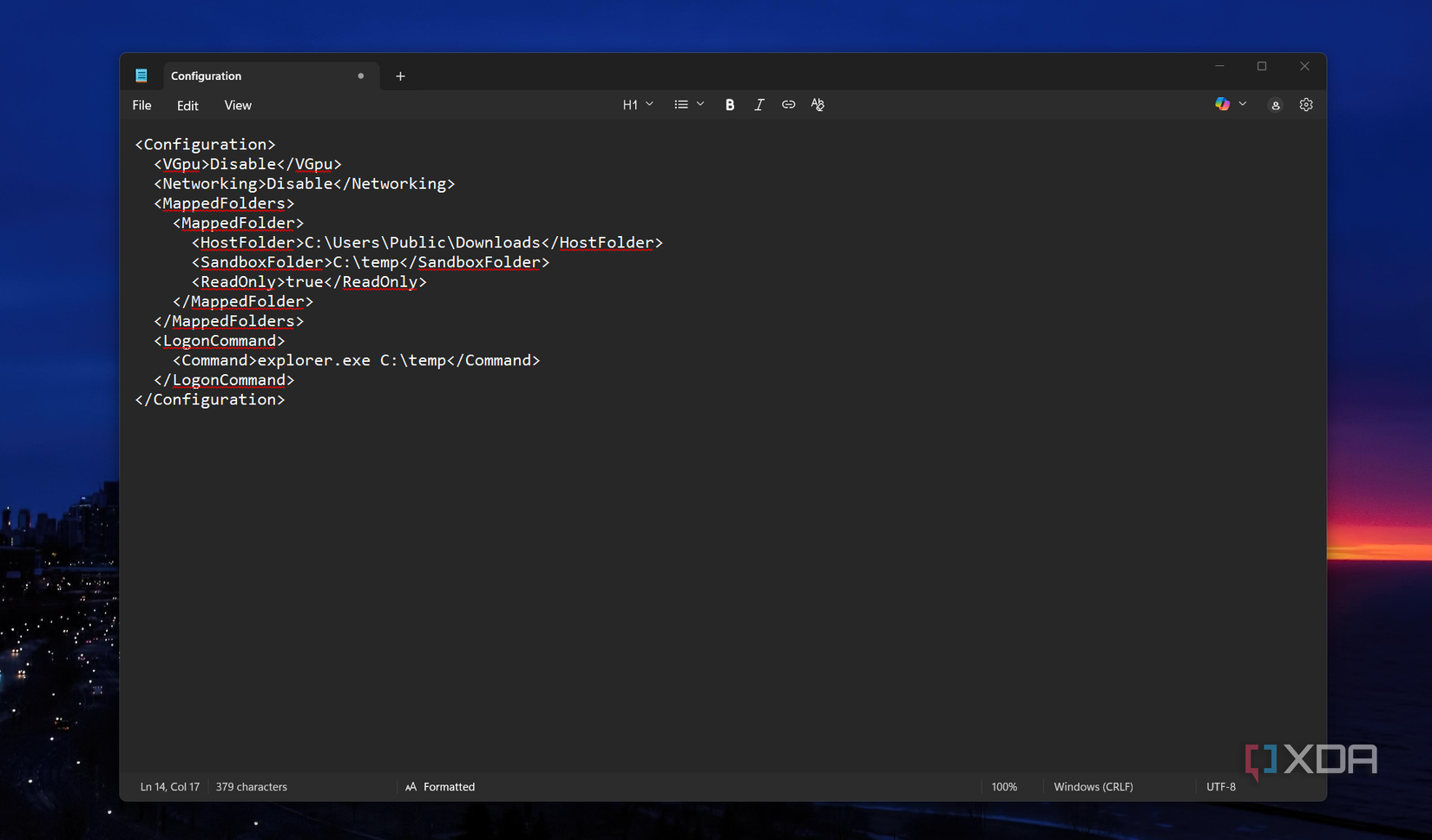The height and width of the screenshot is (840, 1432).
Task: Open the File menu
Action: (x=141, y=105)
